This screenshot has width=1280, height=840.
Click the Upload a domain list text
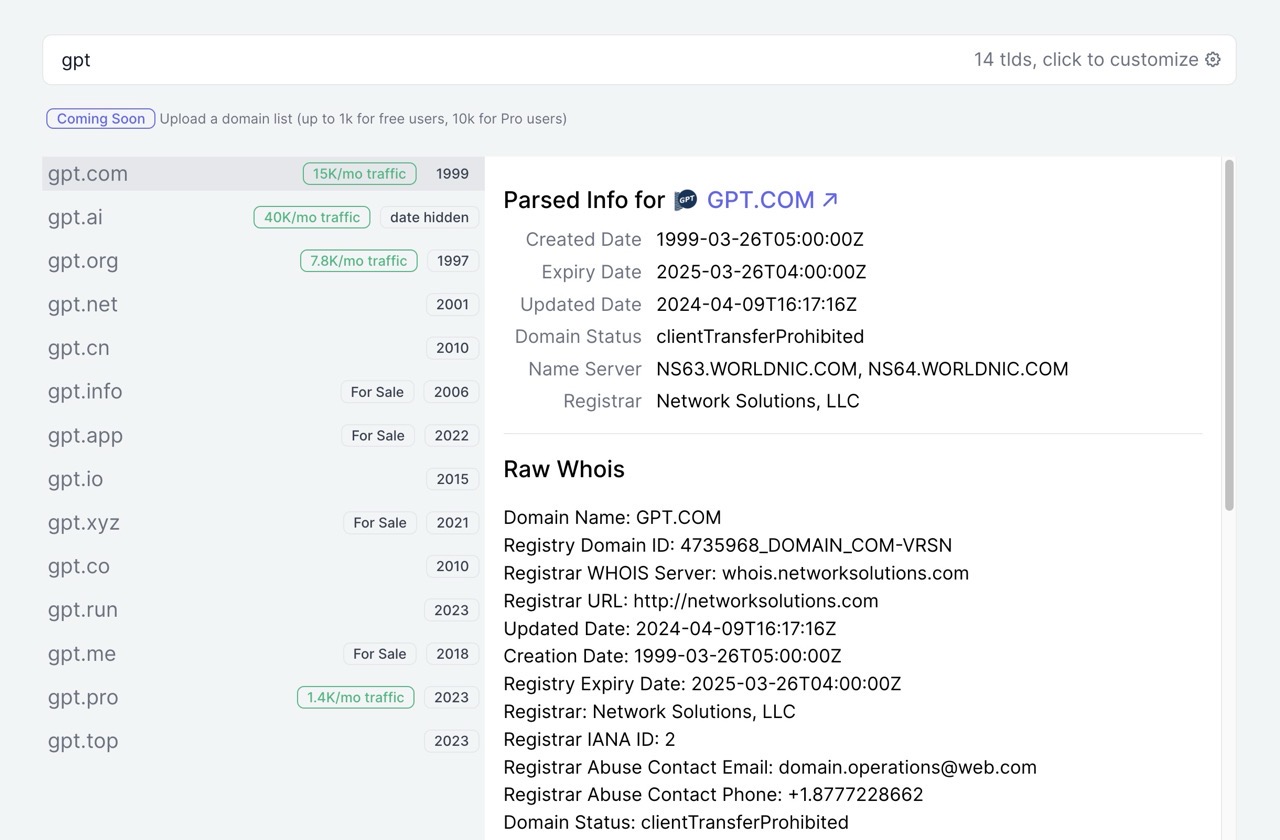click(x=363, y=119)
